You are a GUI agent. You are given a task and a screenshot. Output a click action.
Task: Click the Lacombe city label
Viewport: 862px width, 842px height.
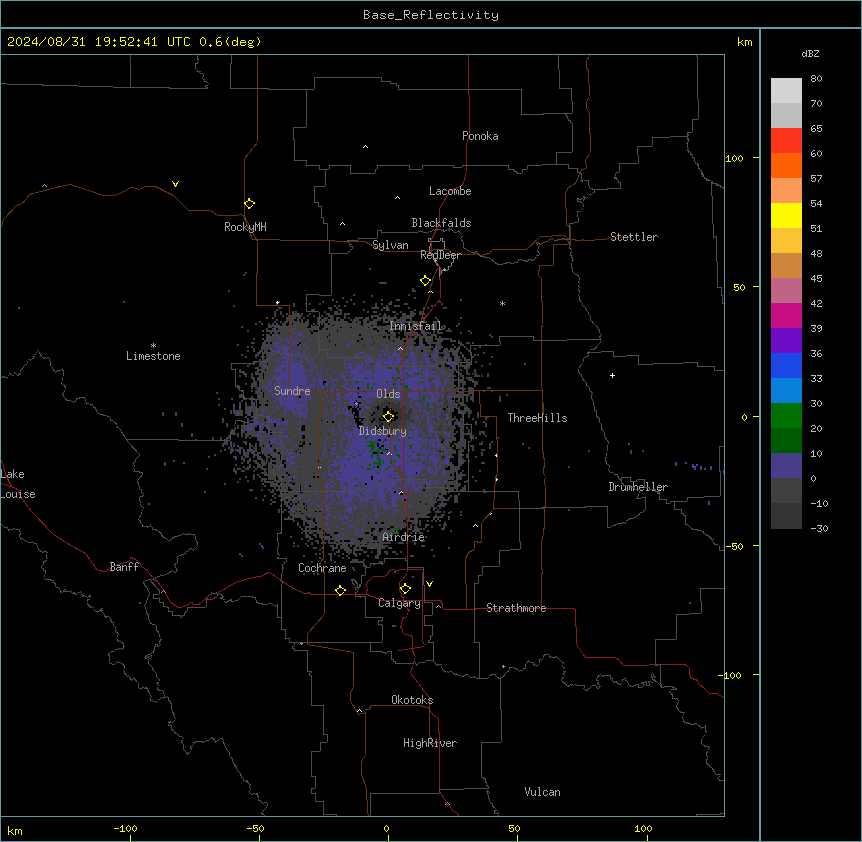point(450,191)
